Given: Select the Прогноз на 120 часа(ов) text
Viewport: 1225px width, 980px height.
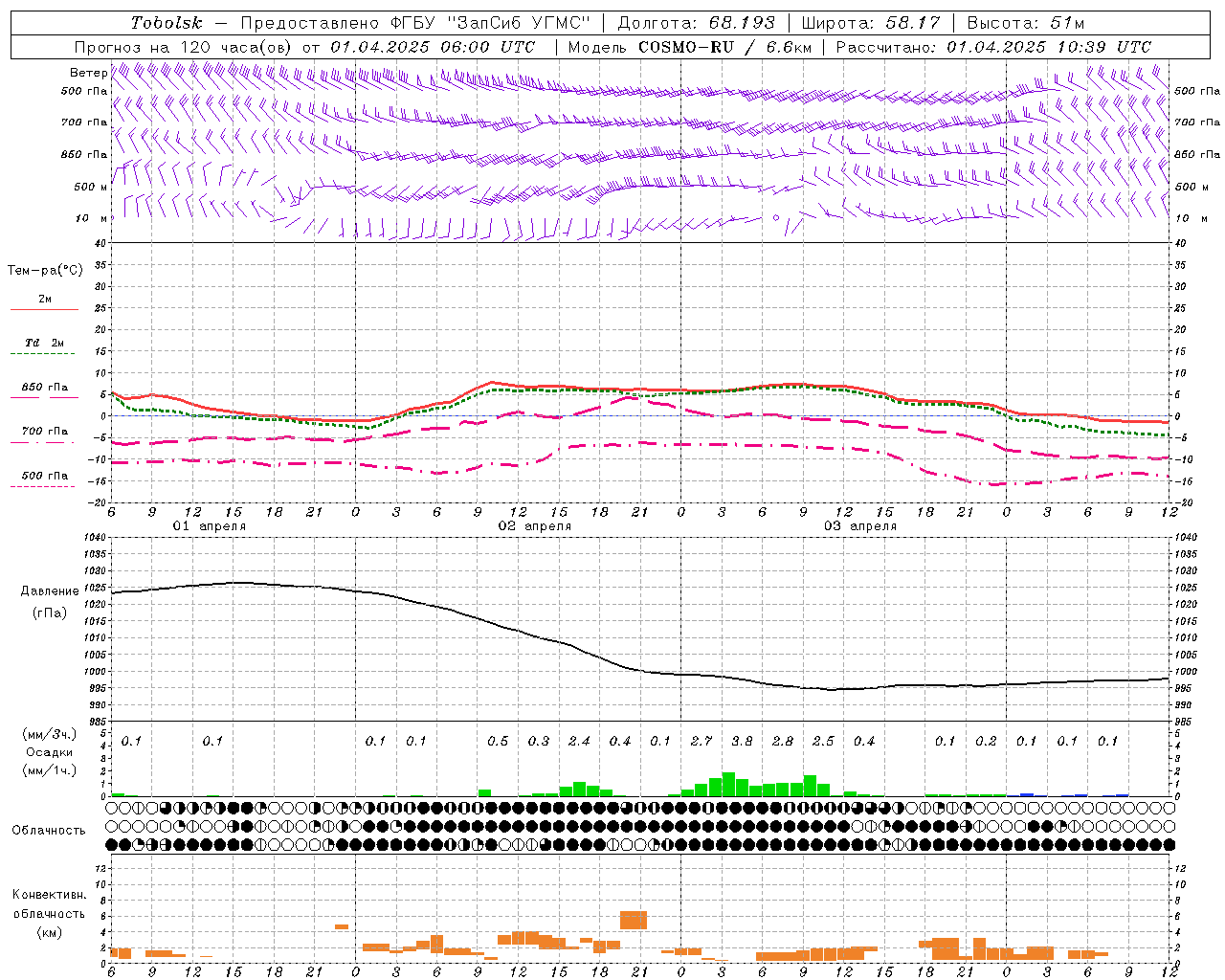Looking at the screenshot, I should click(x=184, y=47).
